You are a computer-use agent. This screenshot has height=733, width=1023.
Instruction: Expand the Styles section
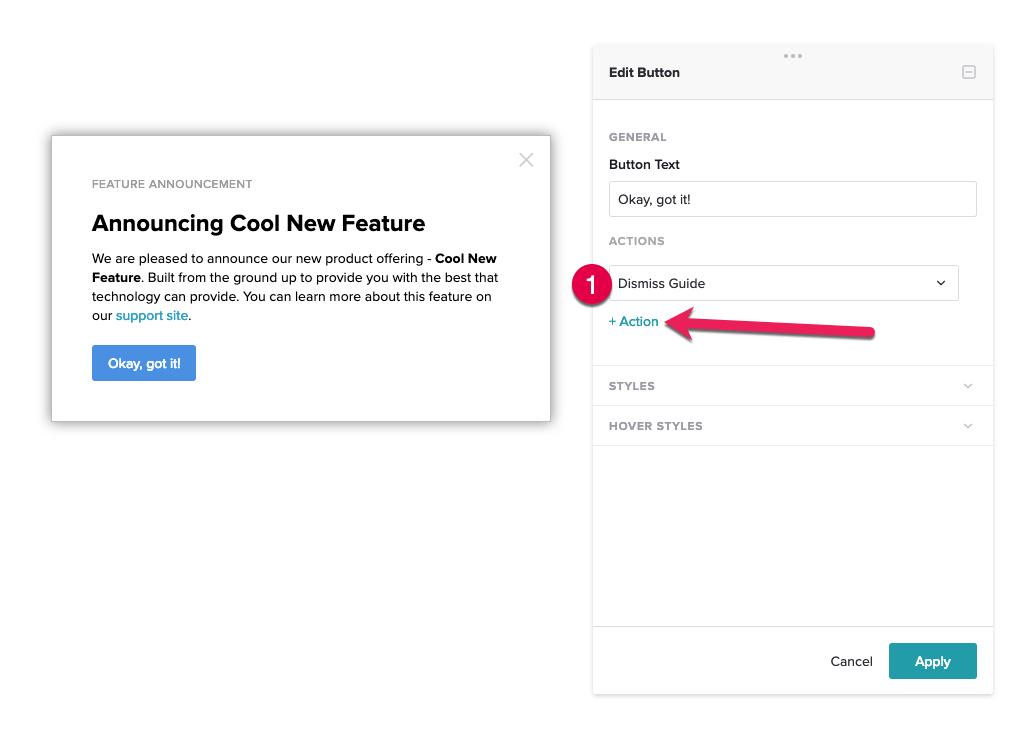(x=793, y=386)
